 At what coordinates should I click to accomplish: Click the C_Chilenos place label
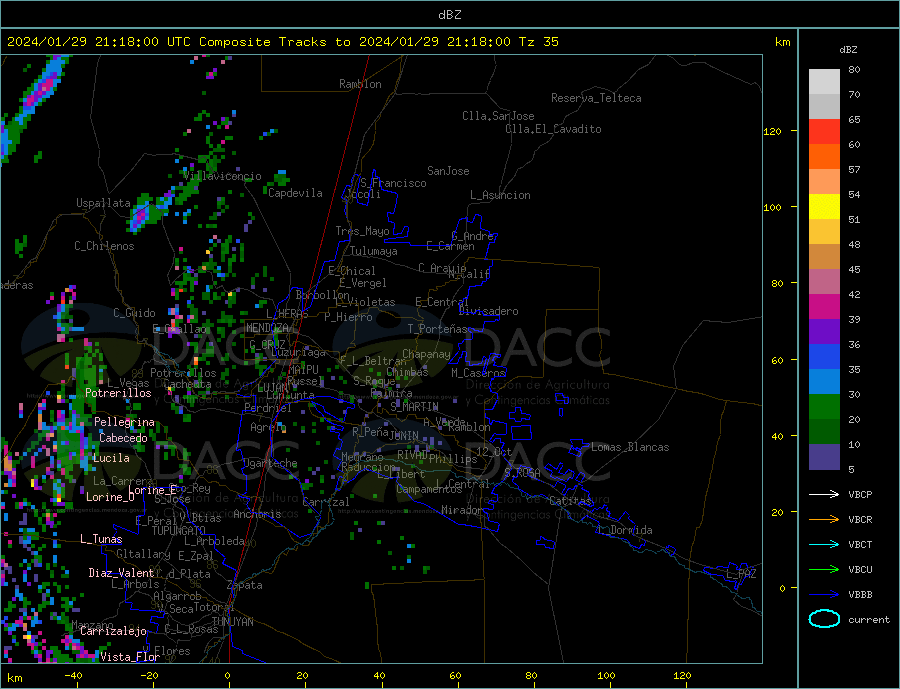[x=104, y=246]
